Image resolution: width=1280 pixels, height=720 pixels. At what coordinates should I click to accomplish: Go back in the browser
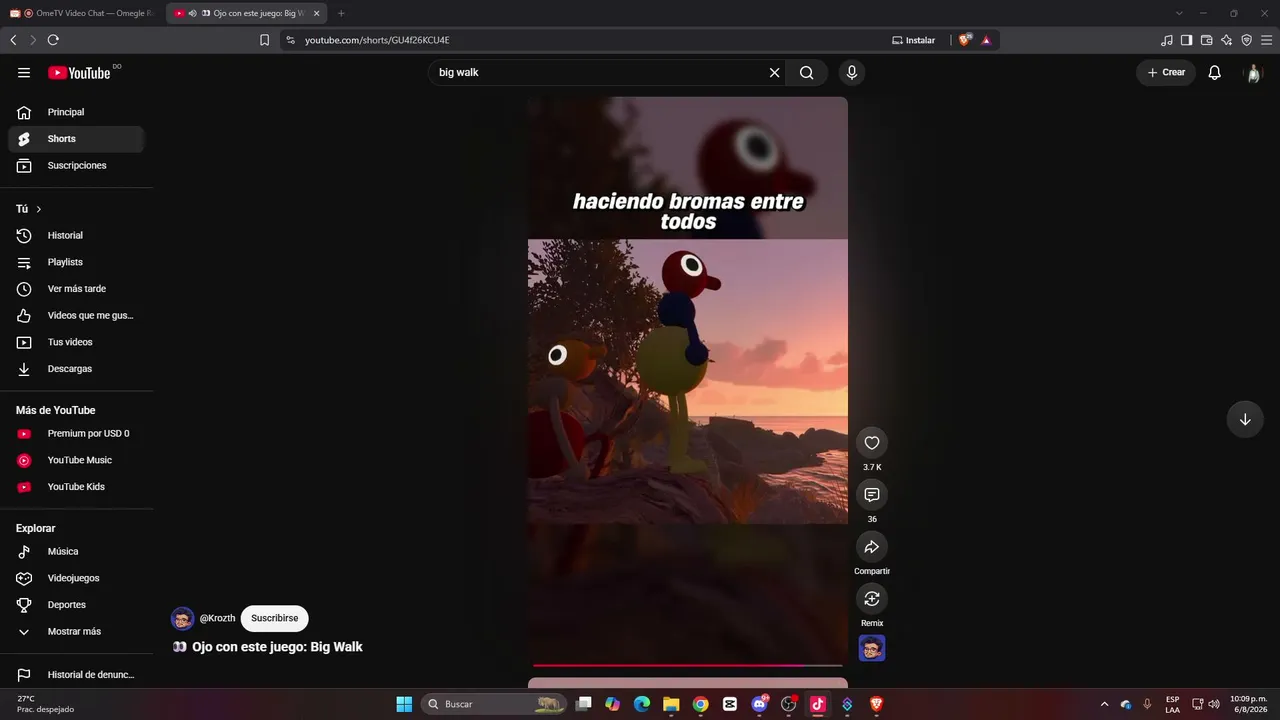point(13,40)
